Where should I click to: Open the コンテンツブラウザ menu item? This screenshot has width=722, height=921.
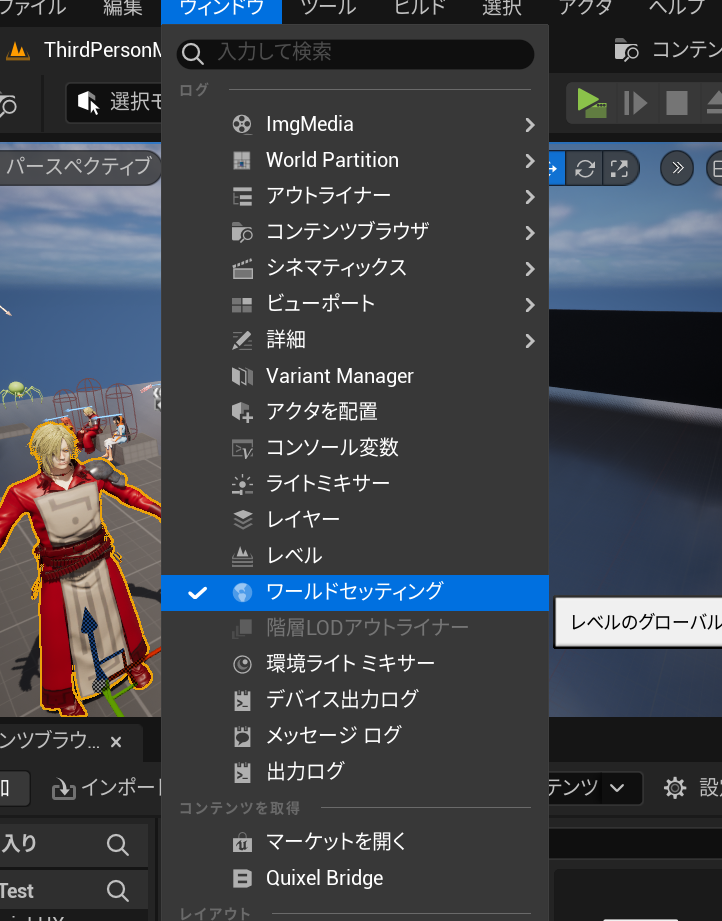(x=355, y=232)
